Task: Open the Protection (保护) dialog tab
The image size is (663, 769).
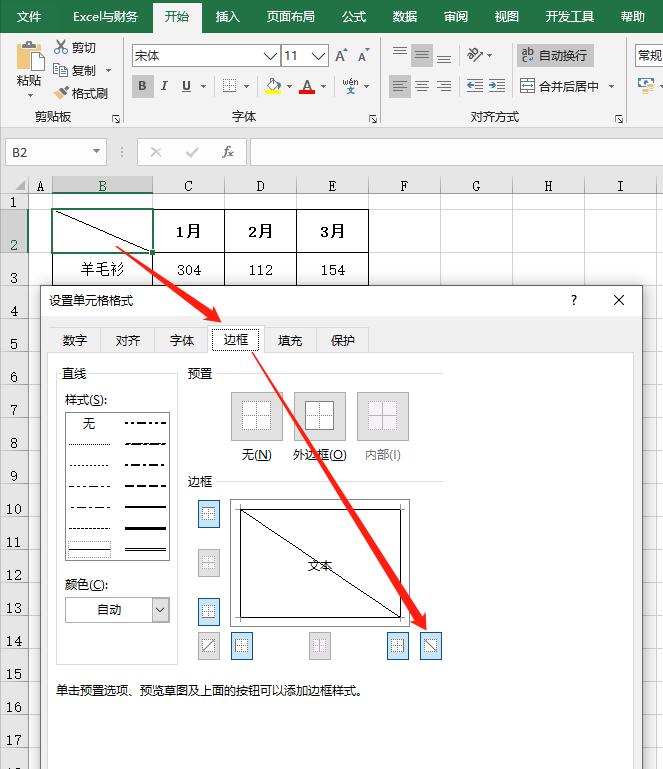Action: point(342,340)
